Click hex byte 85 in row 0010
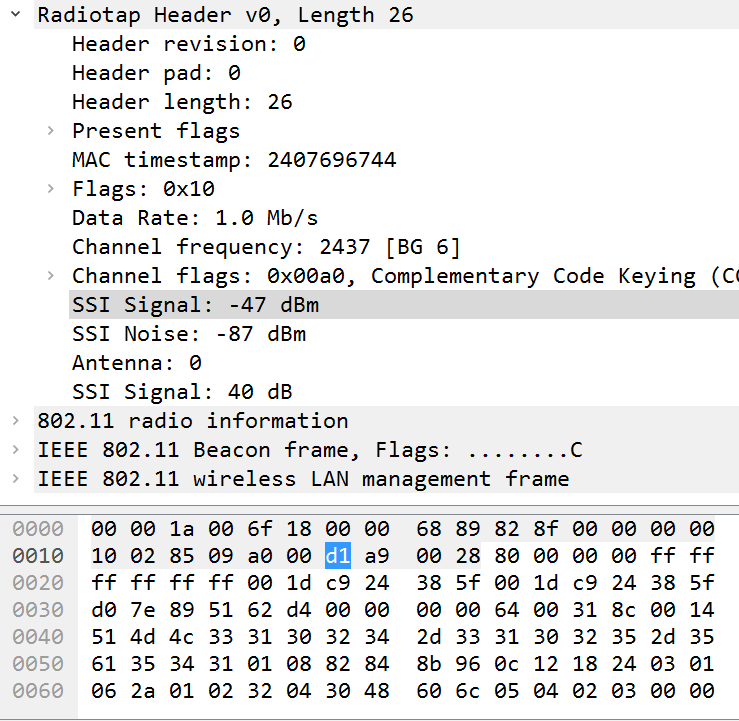 181,556
